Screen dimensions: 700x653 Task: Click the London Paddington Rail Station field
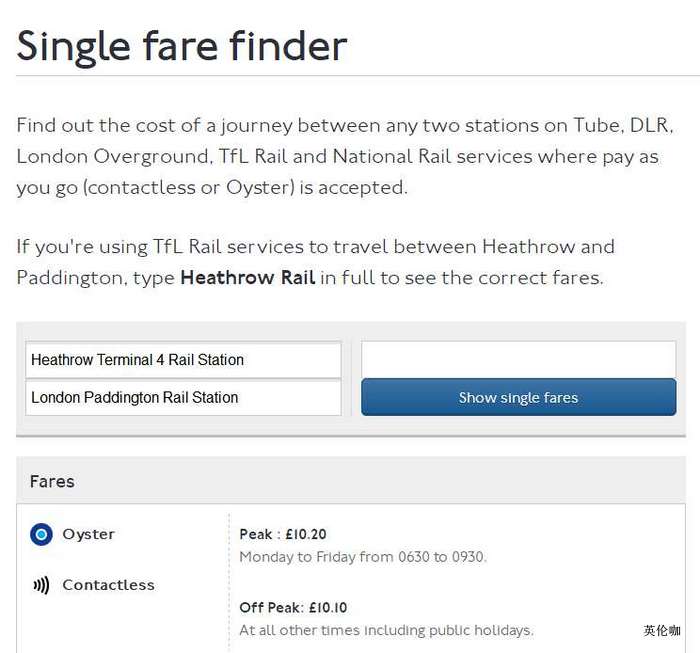point(183,397)
